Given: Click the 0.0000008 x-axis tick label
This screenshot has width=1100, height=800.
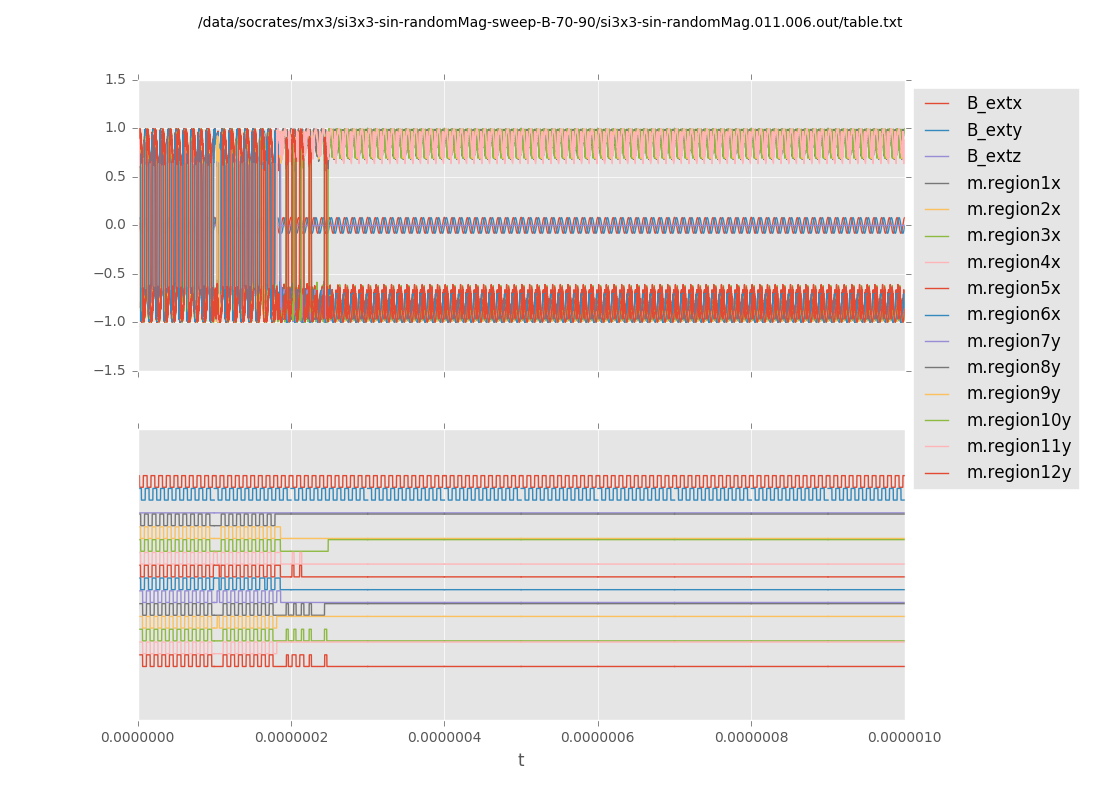Looking at the screenshot, I should point(751,737).
